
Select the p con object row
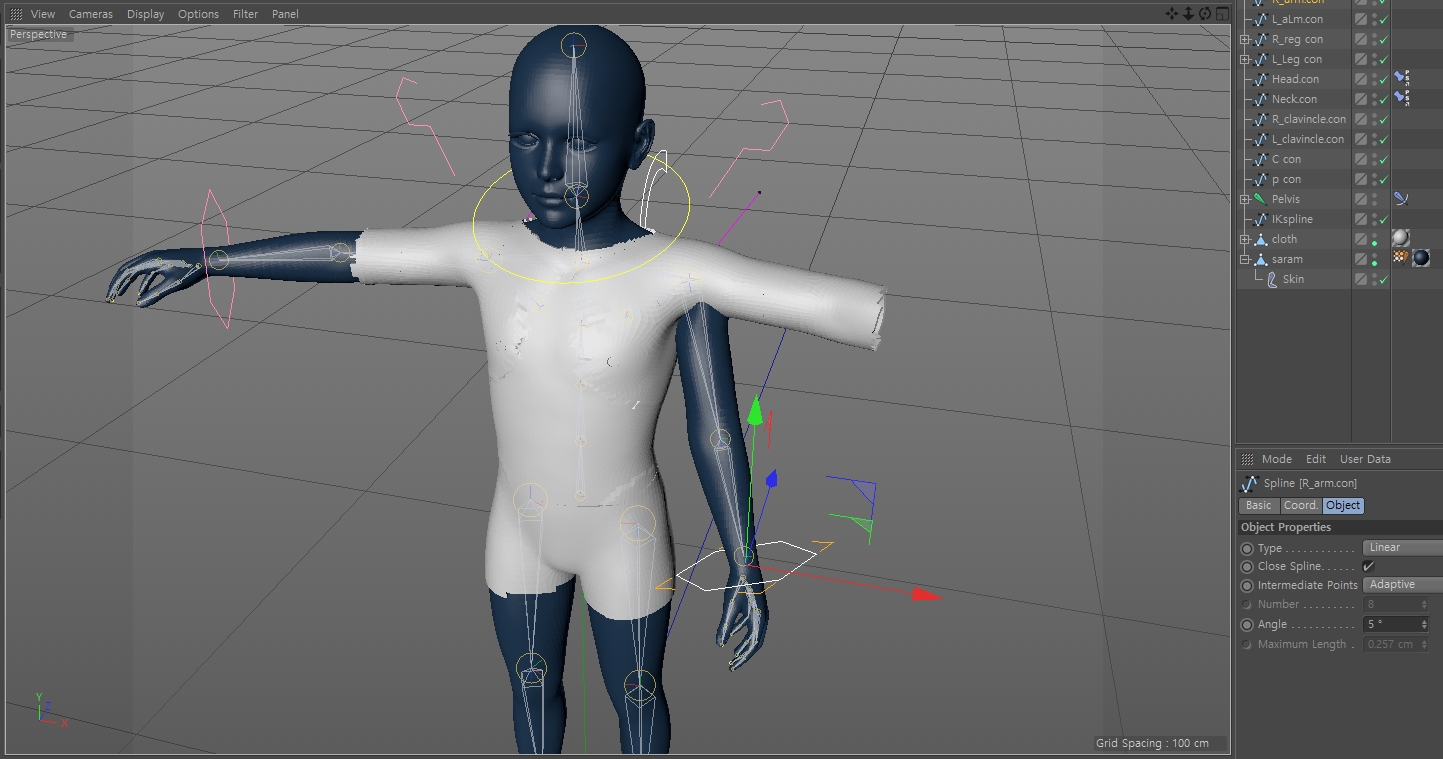click(1286, 179)
